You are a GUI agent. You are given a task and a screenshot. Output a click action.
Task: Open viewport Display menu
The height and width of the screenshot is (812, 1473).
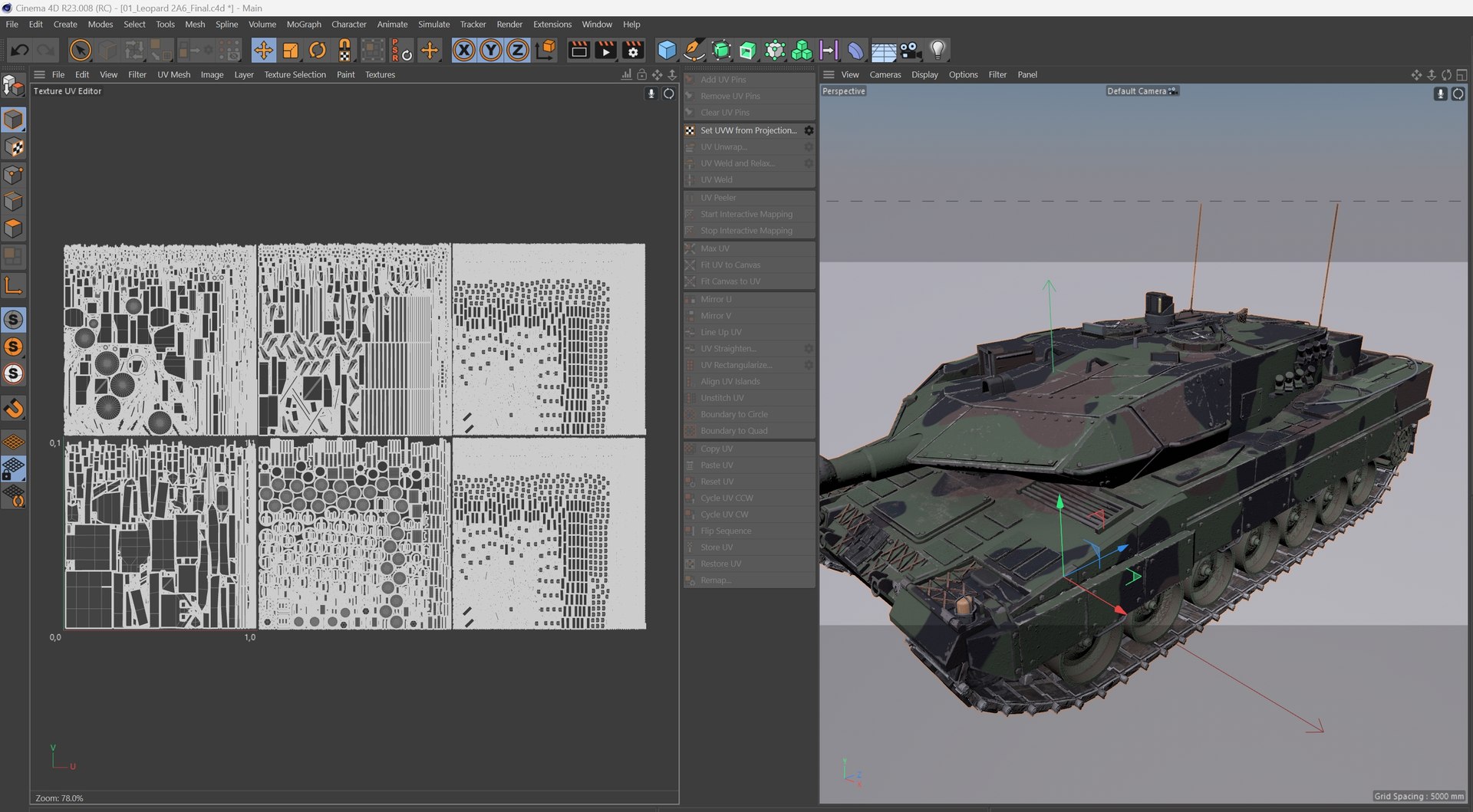pos(924,74)
